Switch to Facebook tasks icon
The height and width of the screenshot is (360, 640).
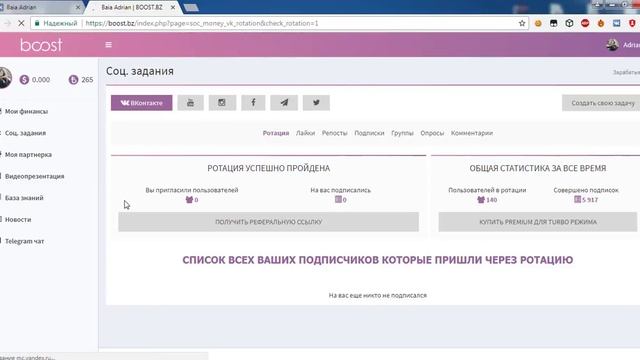point(253,103)
